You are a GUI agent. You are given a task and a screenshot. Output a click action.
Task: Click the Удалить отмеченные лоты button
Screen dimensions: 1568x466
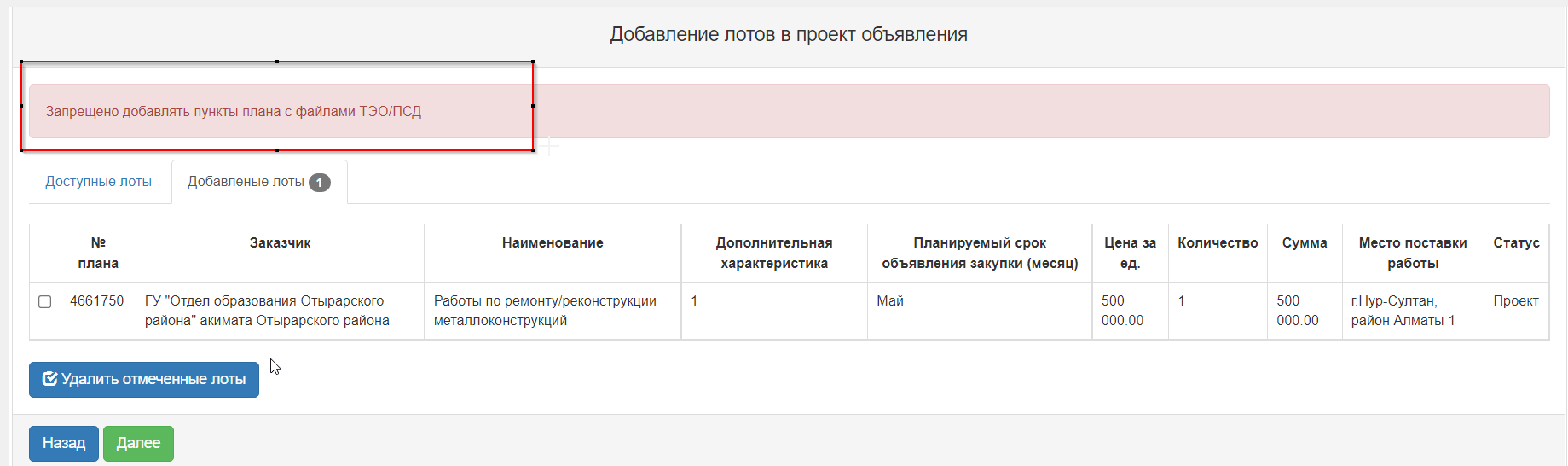click(x=144, y=380)
